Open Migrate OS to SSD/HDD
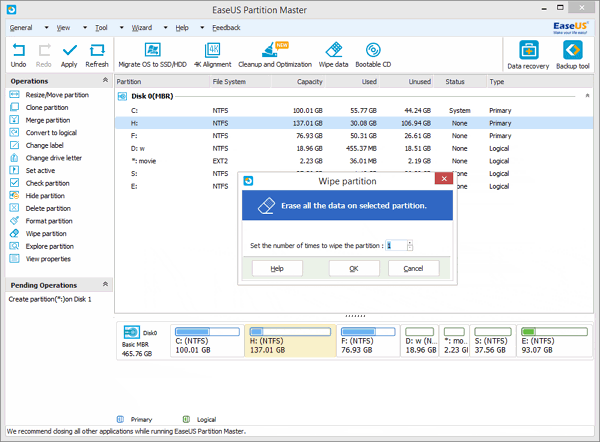Image resolution: width=600 pixels, height=442 pixels. pos(152,55)
